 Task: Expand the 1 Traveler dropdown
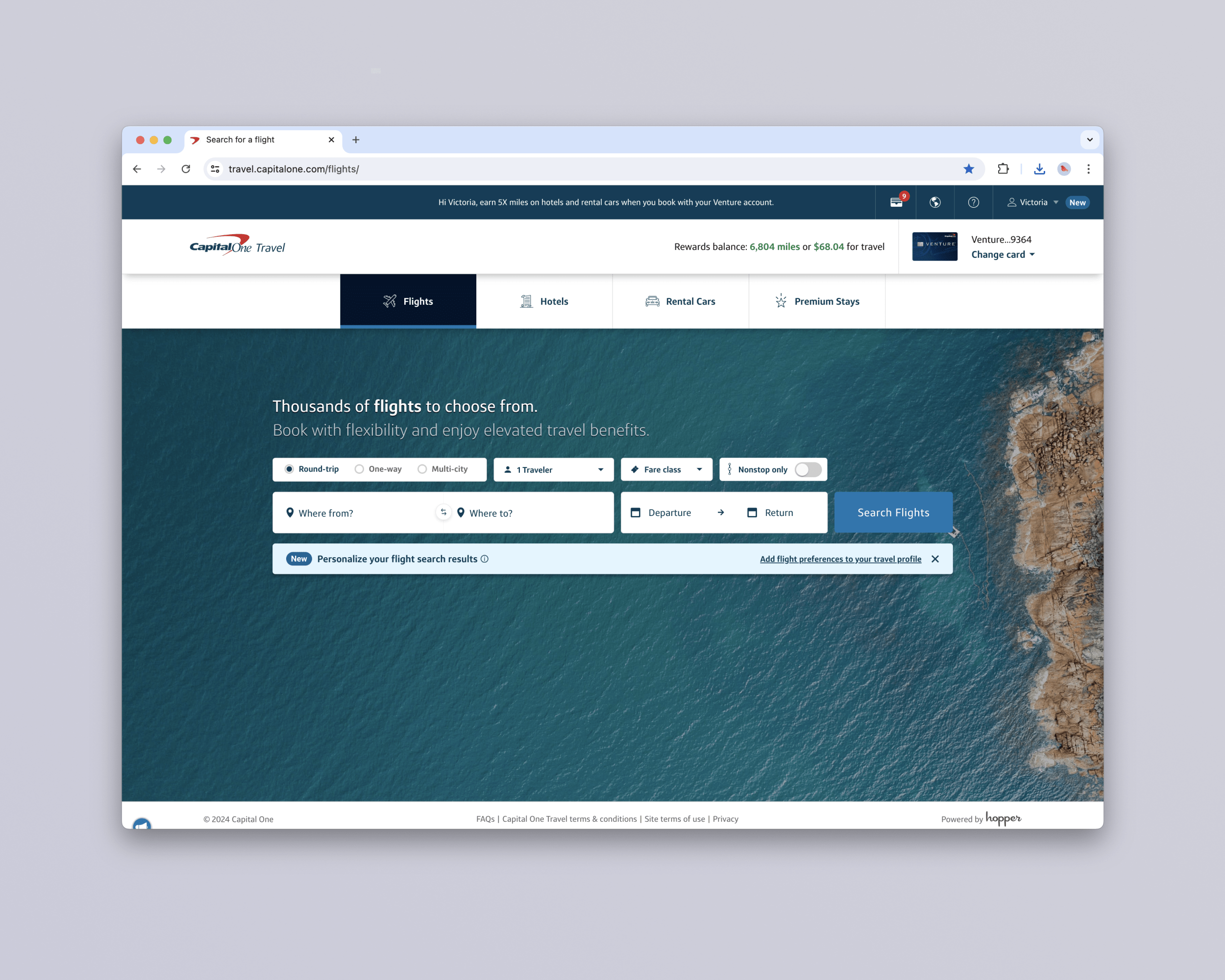pyautogui.click(x=553, y=469)
